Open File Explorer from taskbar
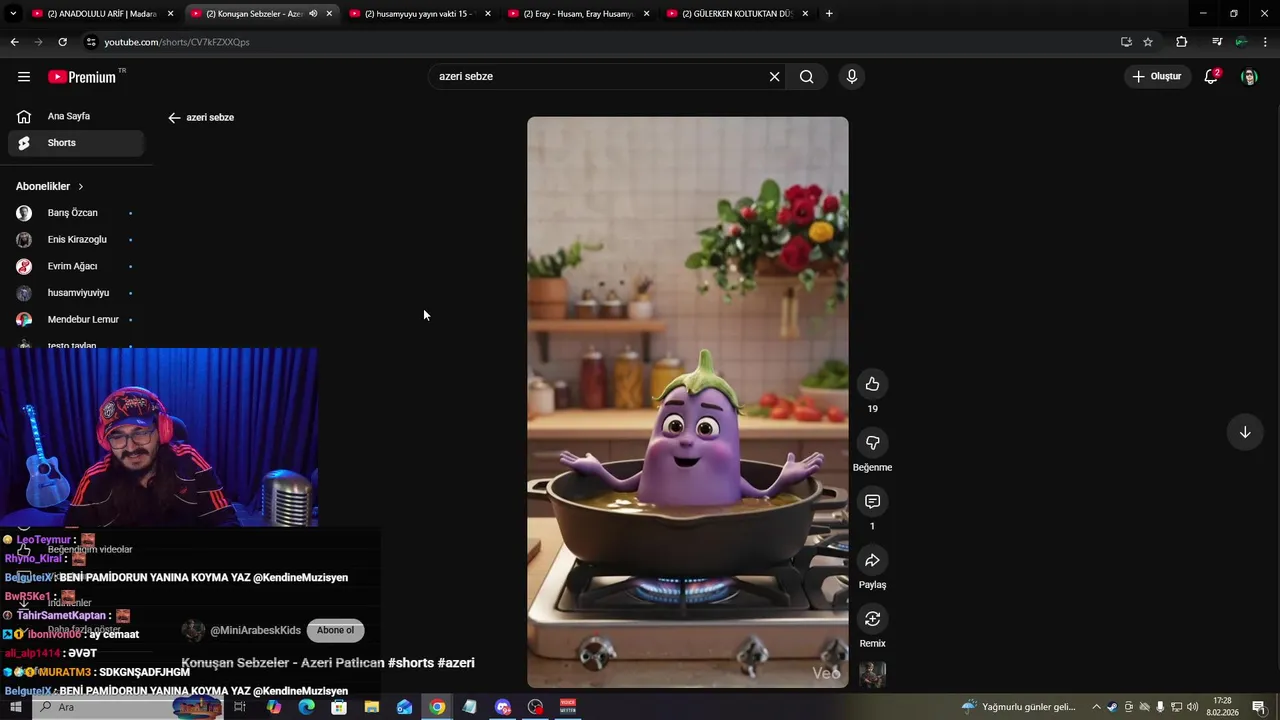 pyautogui.click(x=372, y=707)
